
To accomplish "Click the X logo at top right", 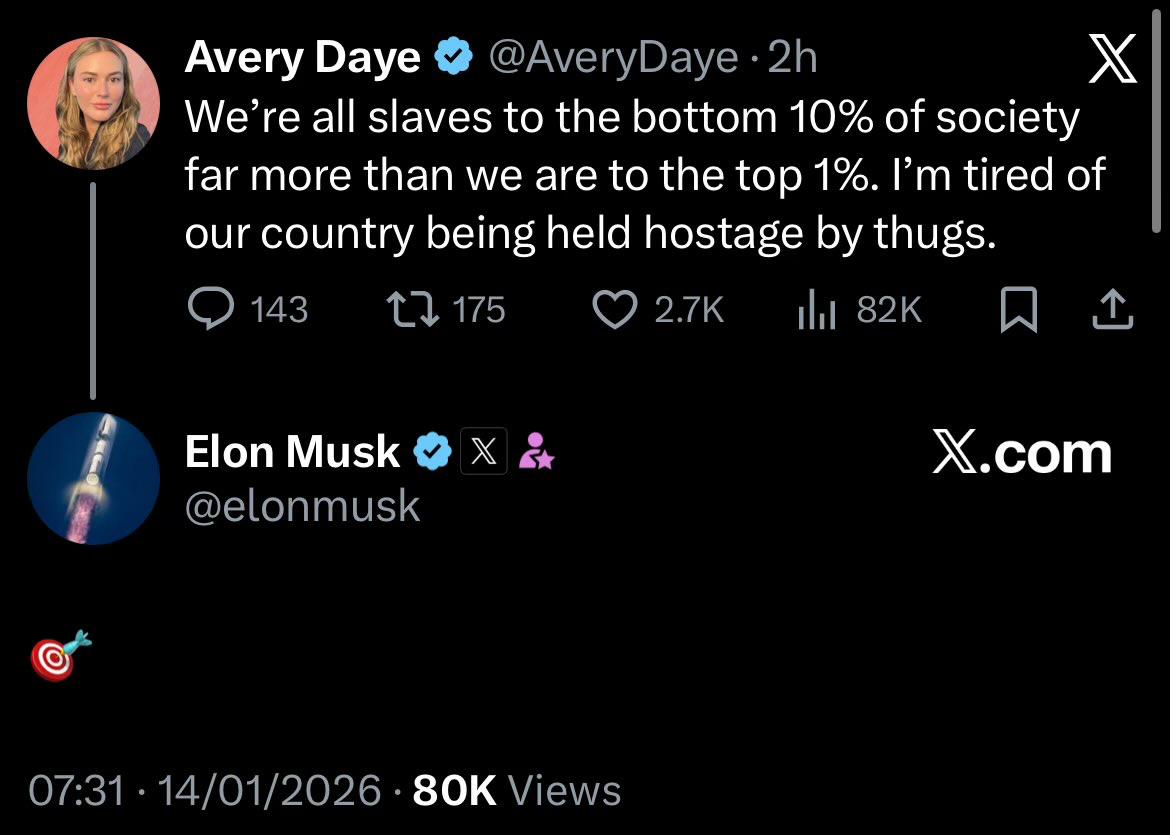I will pyautogui.click(x=1113, y=59).
